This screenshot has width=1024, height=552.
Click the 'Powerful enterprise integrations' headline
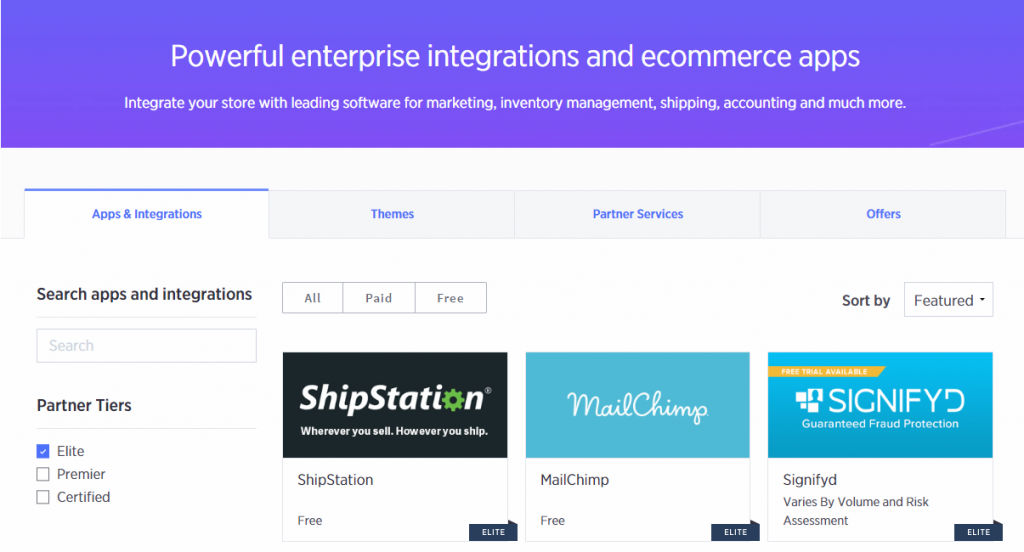tap(515, 56)
